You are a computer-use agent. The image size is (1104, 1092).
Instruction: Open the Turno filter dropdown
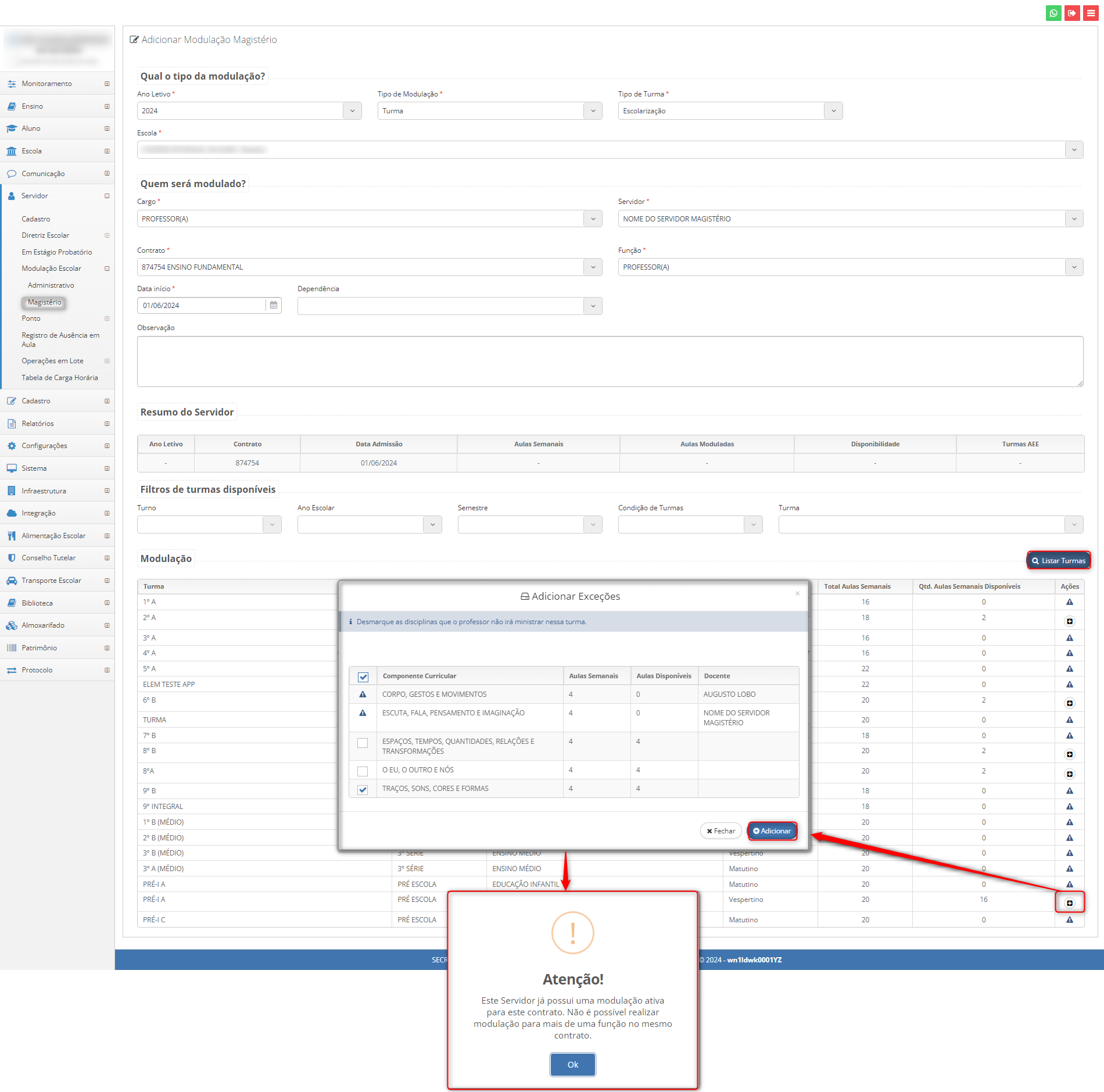[209, 525]
